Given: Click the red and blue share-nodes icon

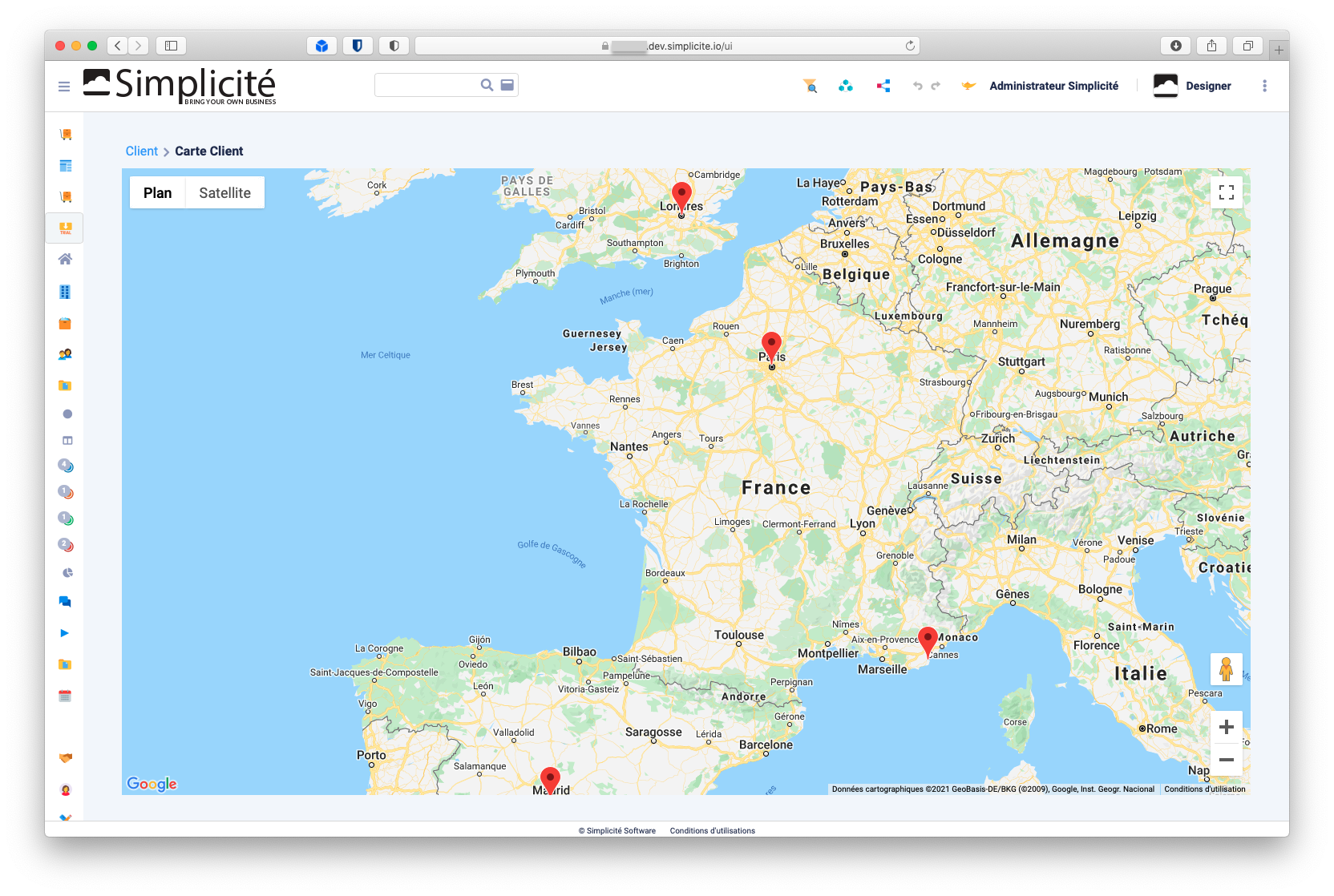Looking at the screenshot, I should click(x=883, y=86).
